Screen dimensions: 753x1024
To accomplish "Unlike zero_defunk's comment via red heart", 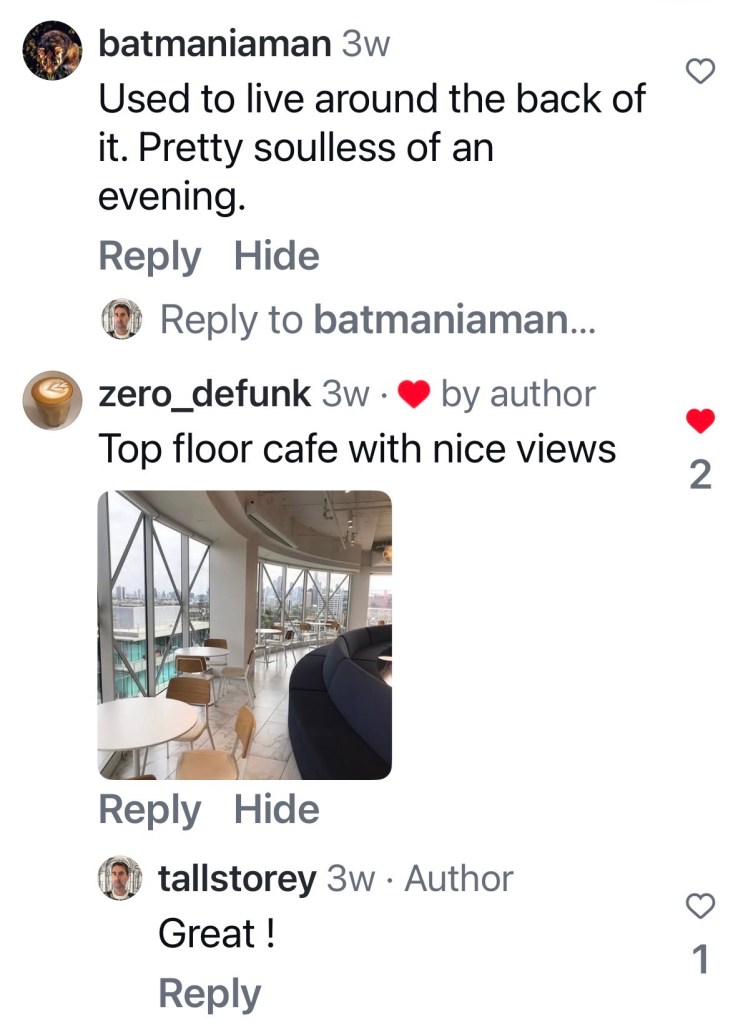I will [x=700, y=421].
